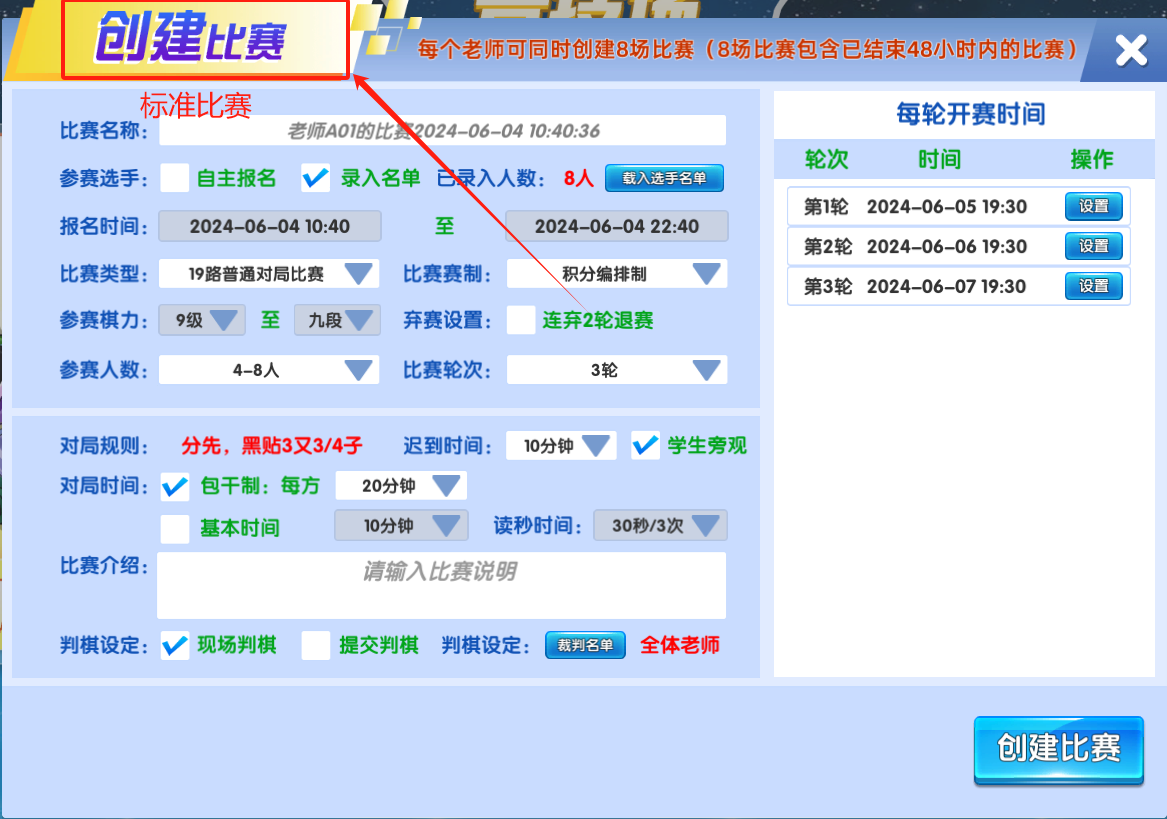1167x819 pixels.
Task: Open the 九段 maximum rank dropdown
Action: [337, 320]
